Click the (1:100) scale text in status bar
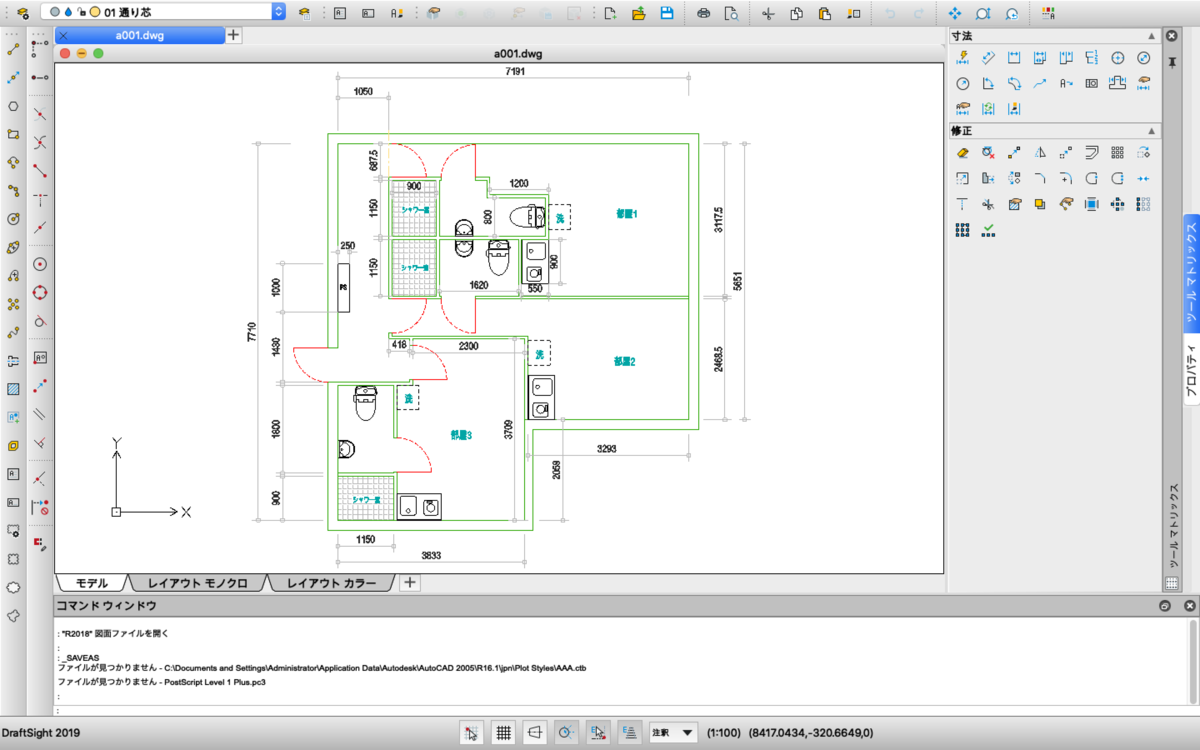The height and width of the screenshot is (750, 1200). click(x=723, y=733)
